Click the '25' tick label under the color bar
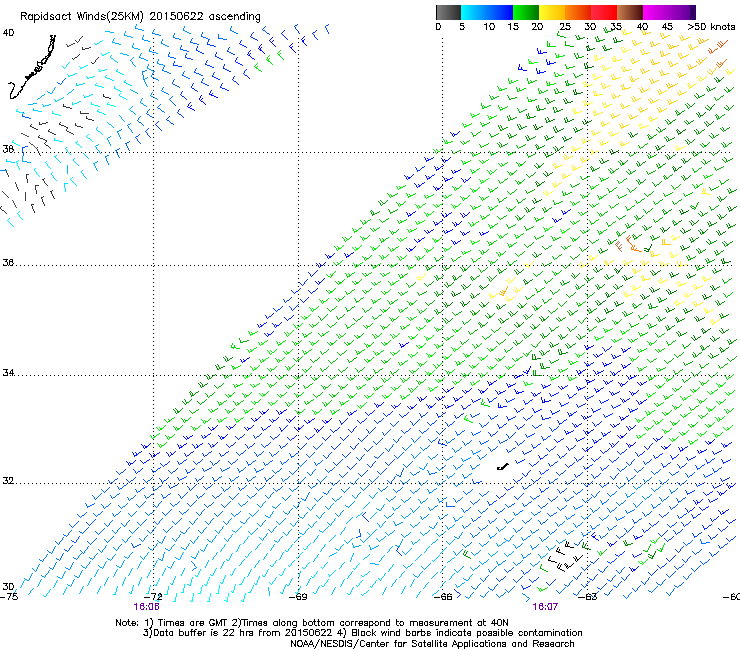 (x=564, y=26)
